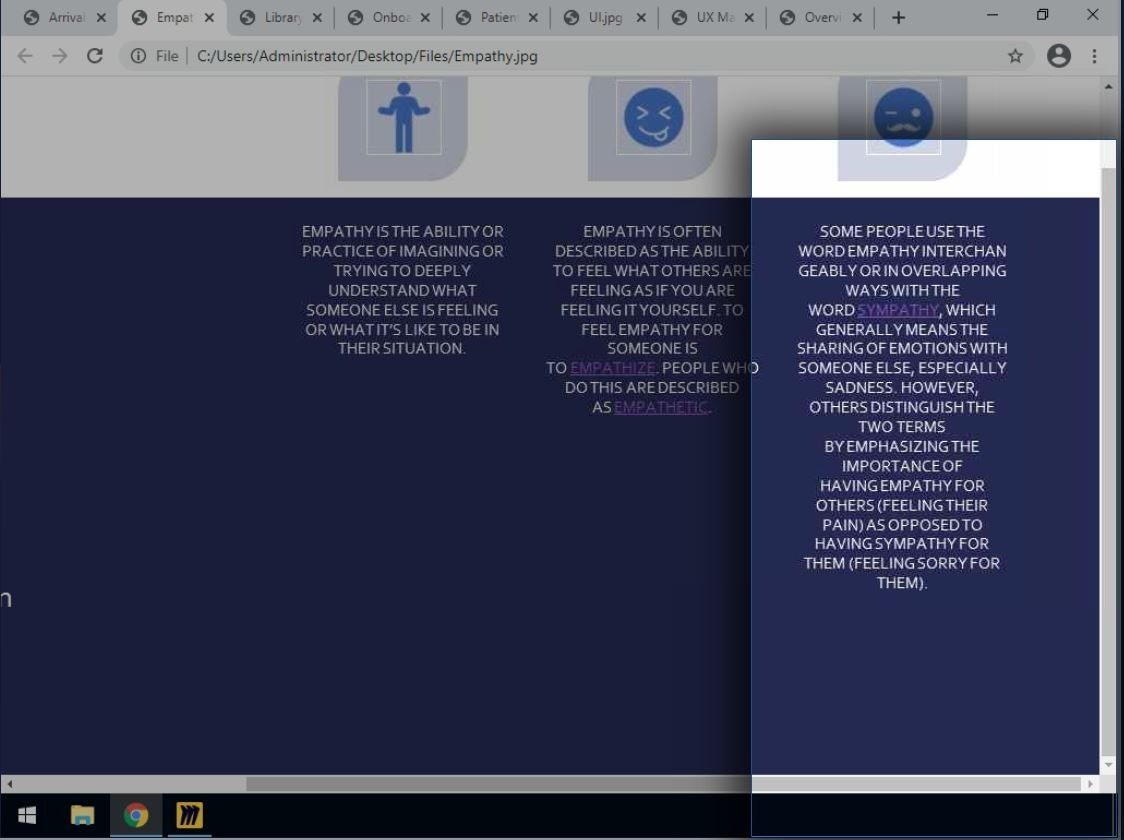Click the vertical scrollbar down arrow
The width and height of the screenshot is (1124, 840).
click(x=1108, y=765)
